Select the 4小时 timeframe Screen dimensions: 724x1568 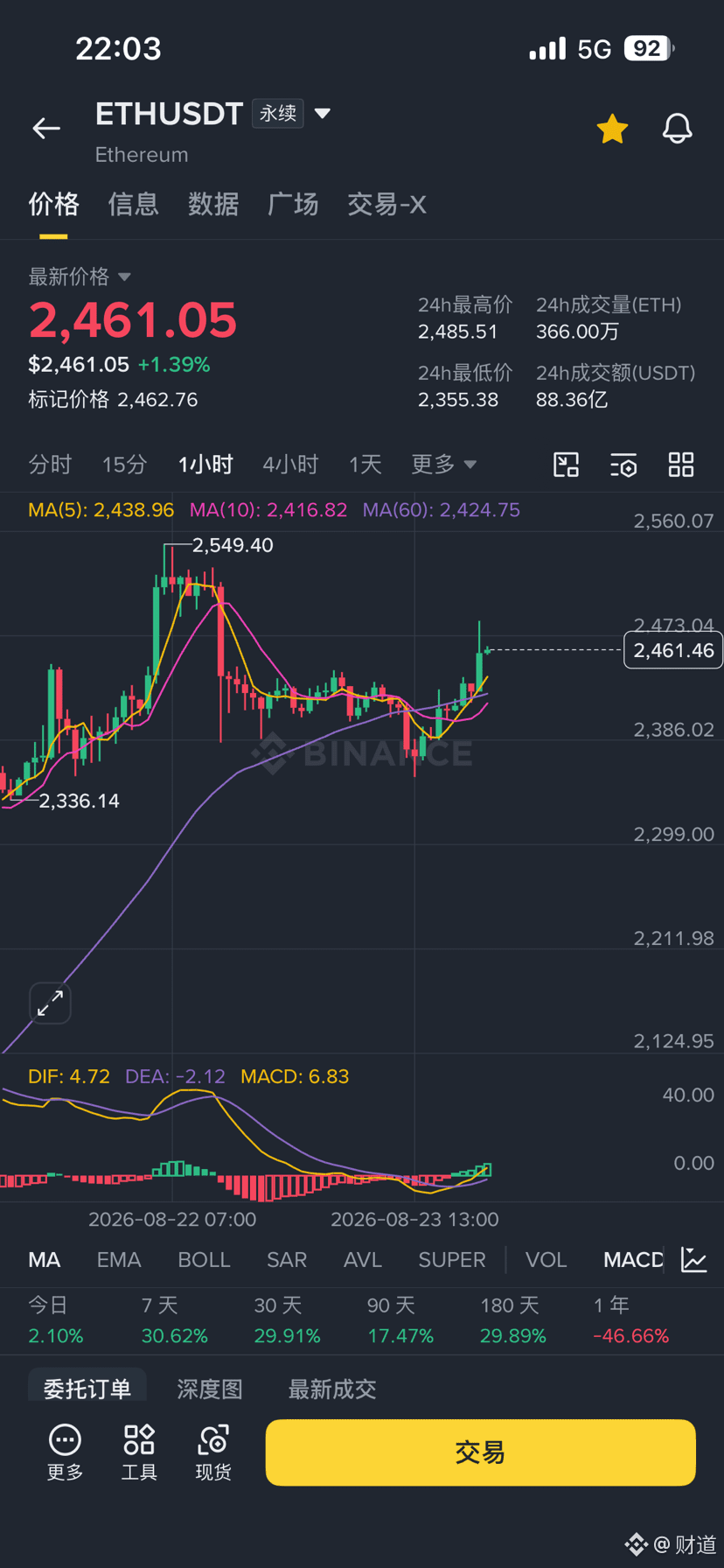pyautogui.click(x=290, y=465)
